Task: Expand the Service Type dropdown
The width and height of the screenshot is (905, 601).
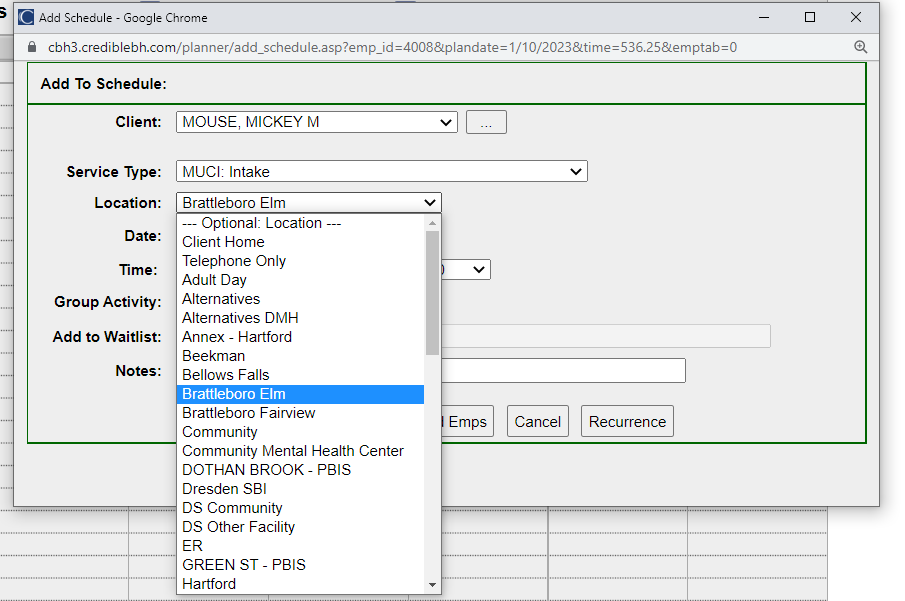Action: click(x=381, y=171)
